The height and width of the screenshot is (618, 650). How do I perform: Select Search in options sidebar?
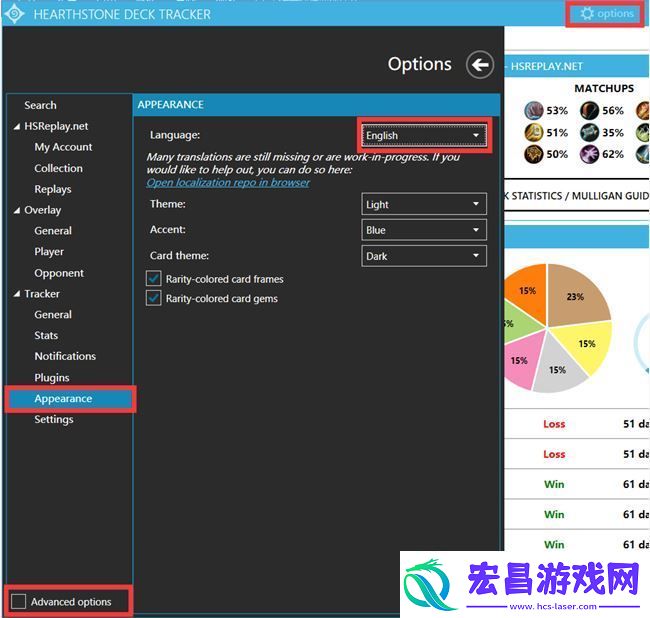[40, 105]
